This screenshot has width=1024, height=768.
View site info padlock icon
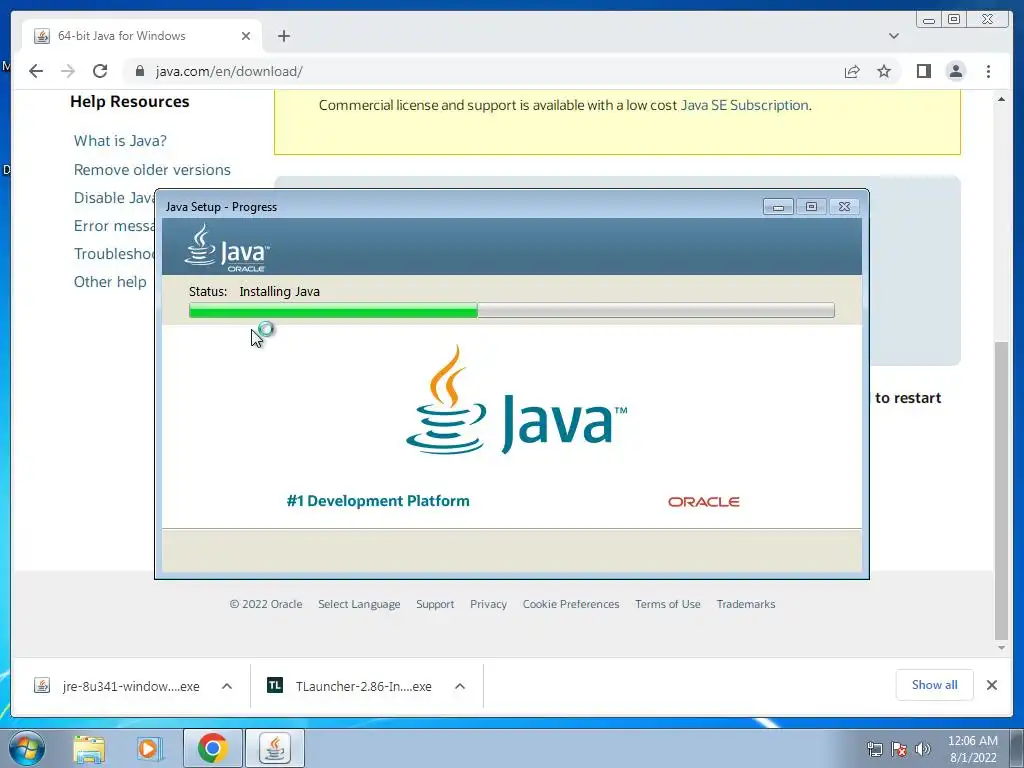140,71
